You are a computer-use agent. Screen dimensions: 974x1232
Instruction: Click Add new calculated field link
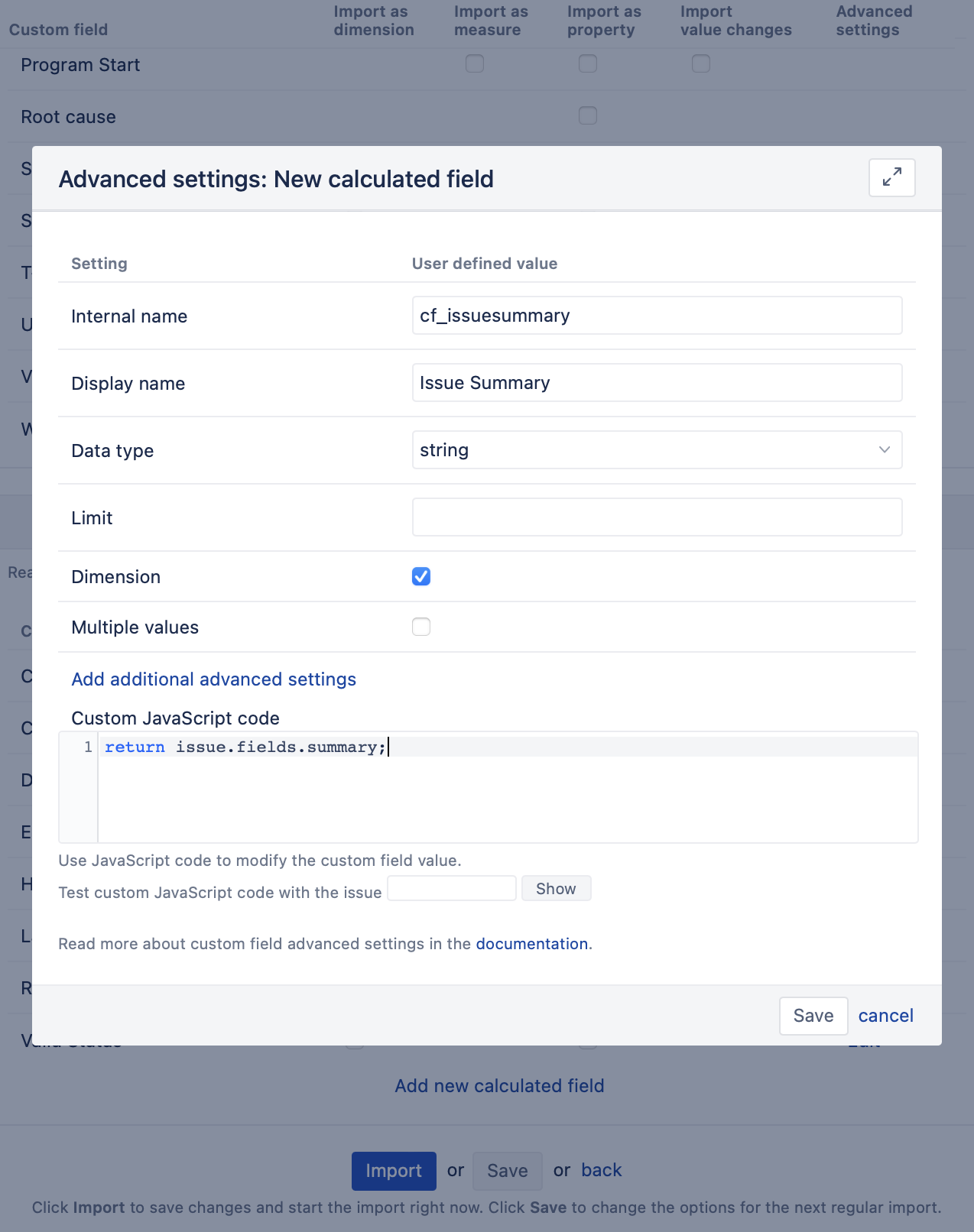[x=499, y=1085]
